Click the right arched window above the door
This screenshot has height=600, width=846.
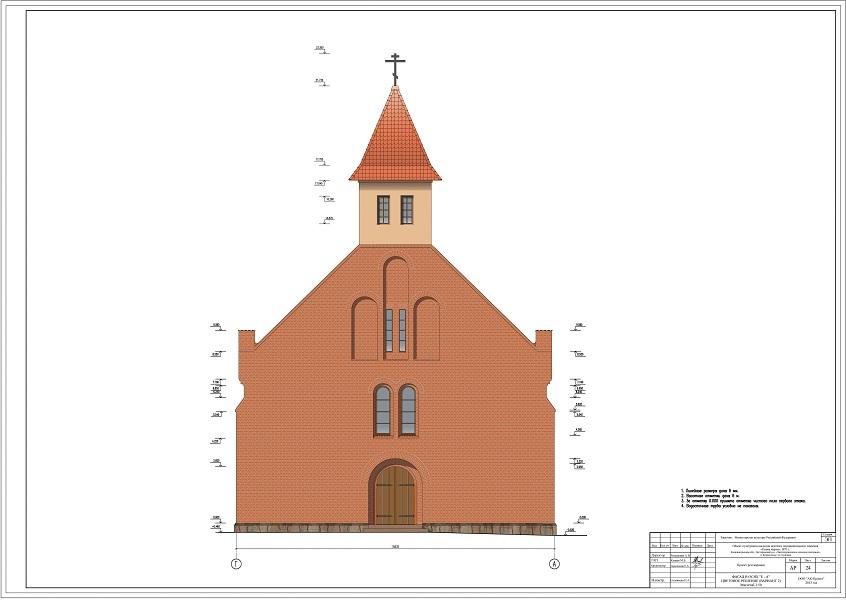coord(408,410)
